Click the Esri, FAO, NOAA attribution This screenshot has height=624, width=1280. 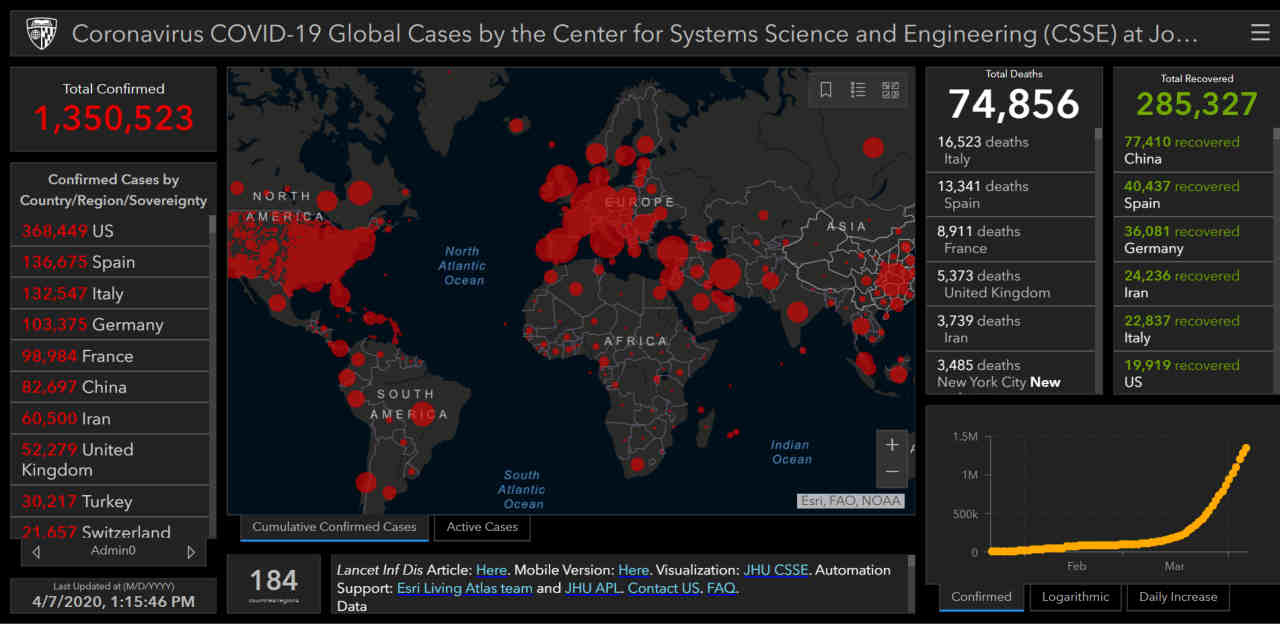coord(851,500)
